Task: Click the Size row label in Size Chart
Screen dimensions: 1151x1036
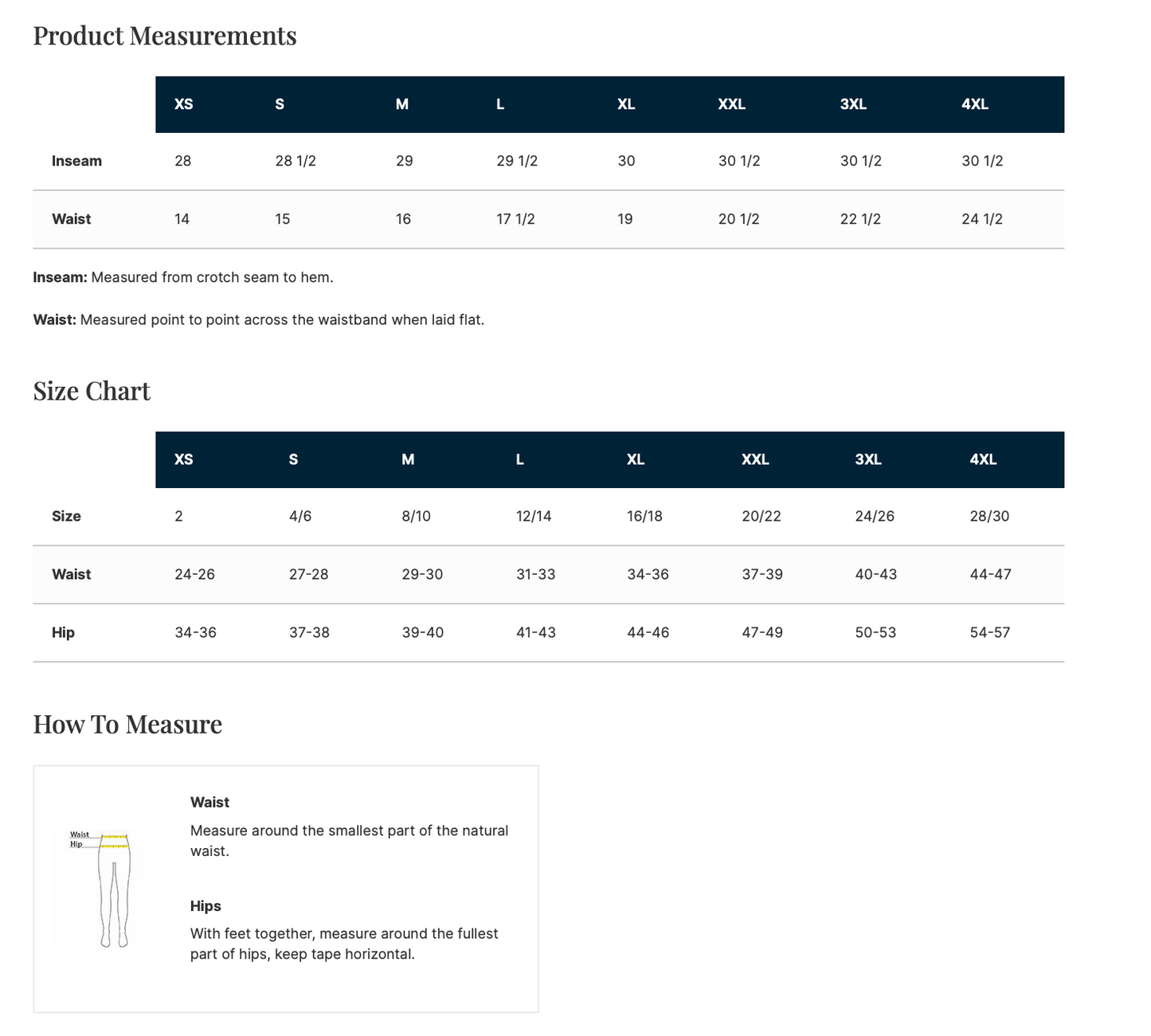Action: click(66, 516)
